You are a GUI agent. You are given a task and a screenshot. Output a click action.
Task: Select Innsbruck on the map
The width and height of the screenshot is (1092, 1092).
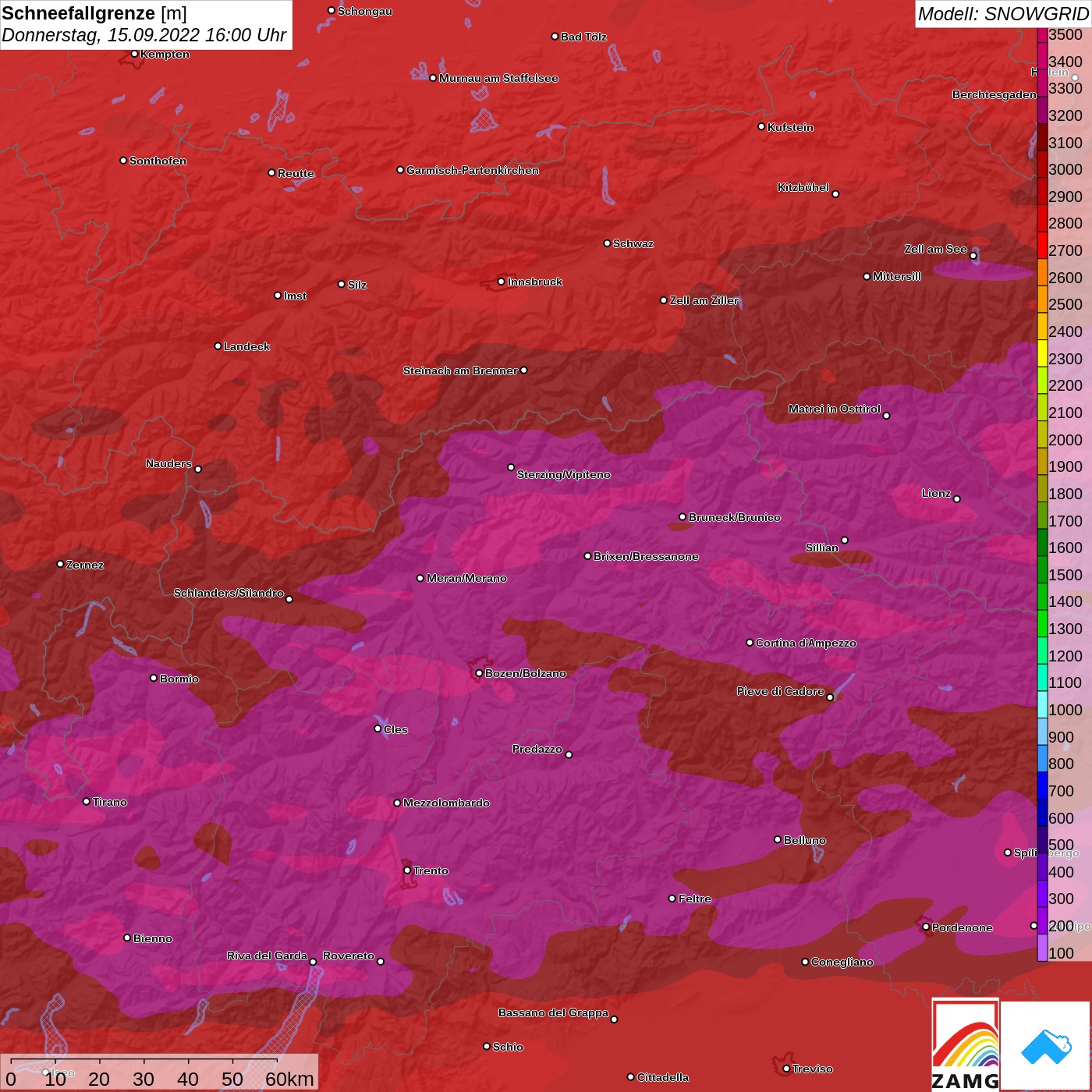534,282
